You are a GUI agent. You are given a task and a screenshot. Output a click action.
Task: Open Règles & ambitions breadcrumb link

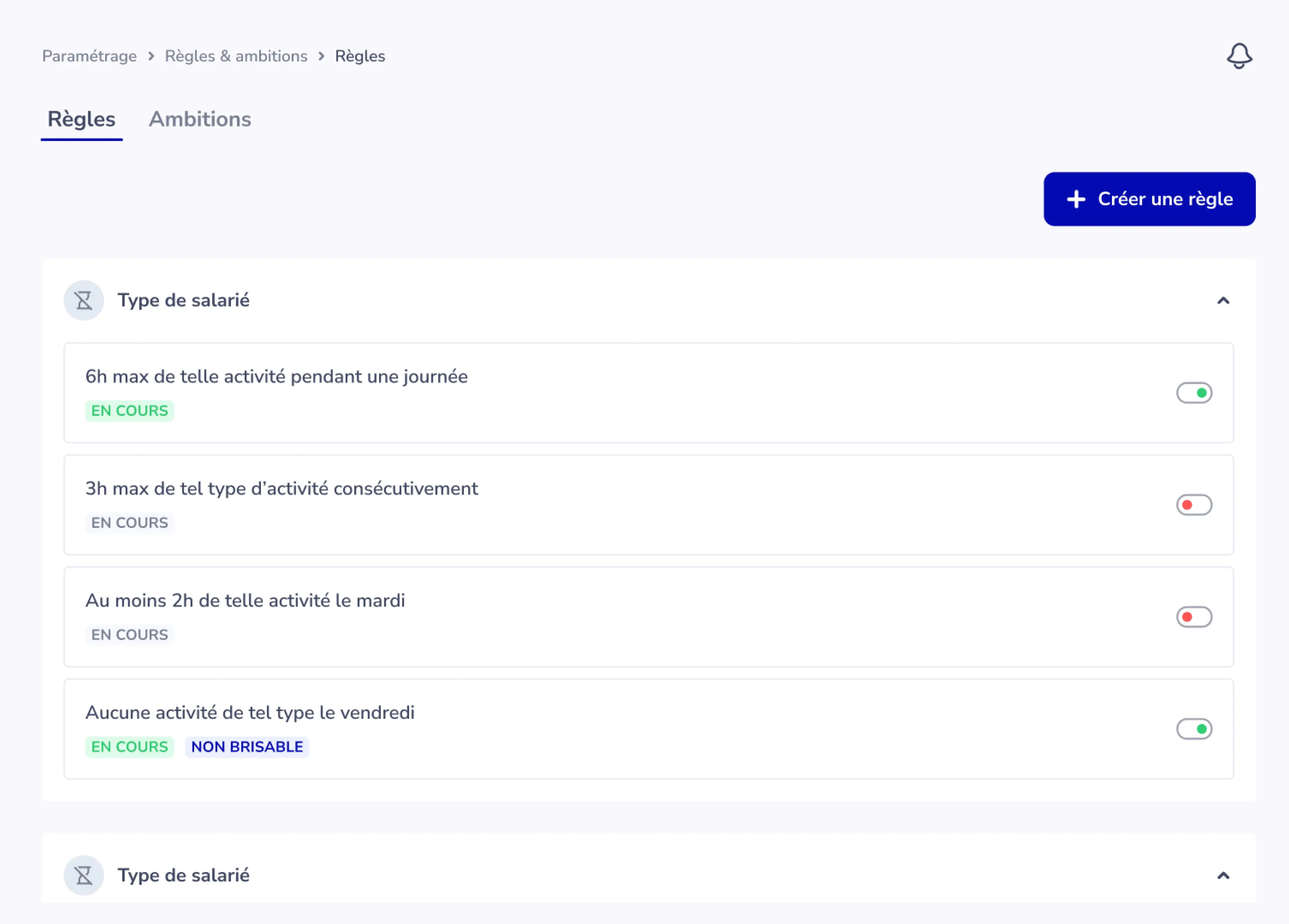point(236,56)
